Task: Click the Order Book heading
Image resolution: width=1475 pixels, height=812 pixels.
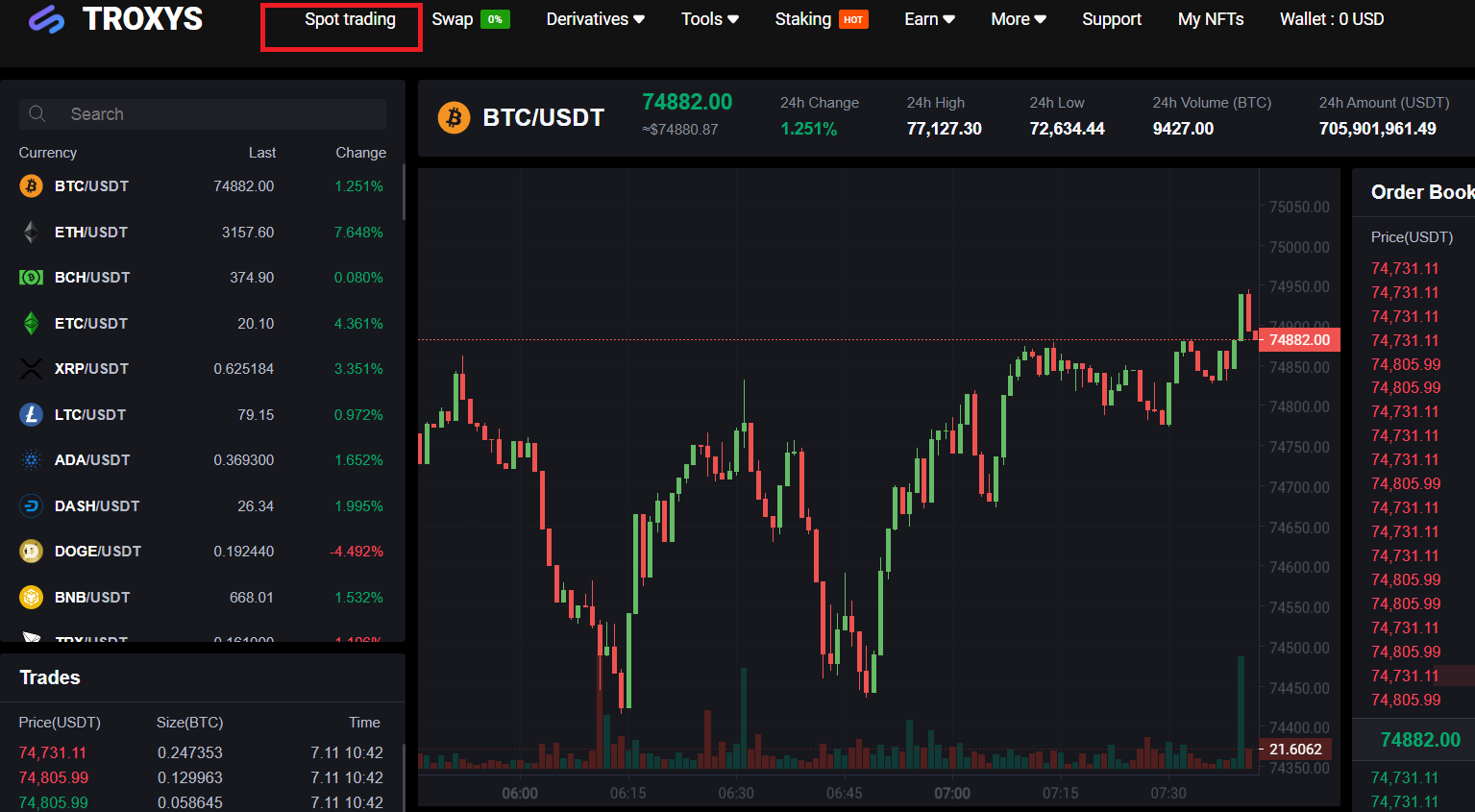Action: [1422, 192]
